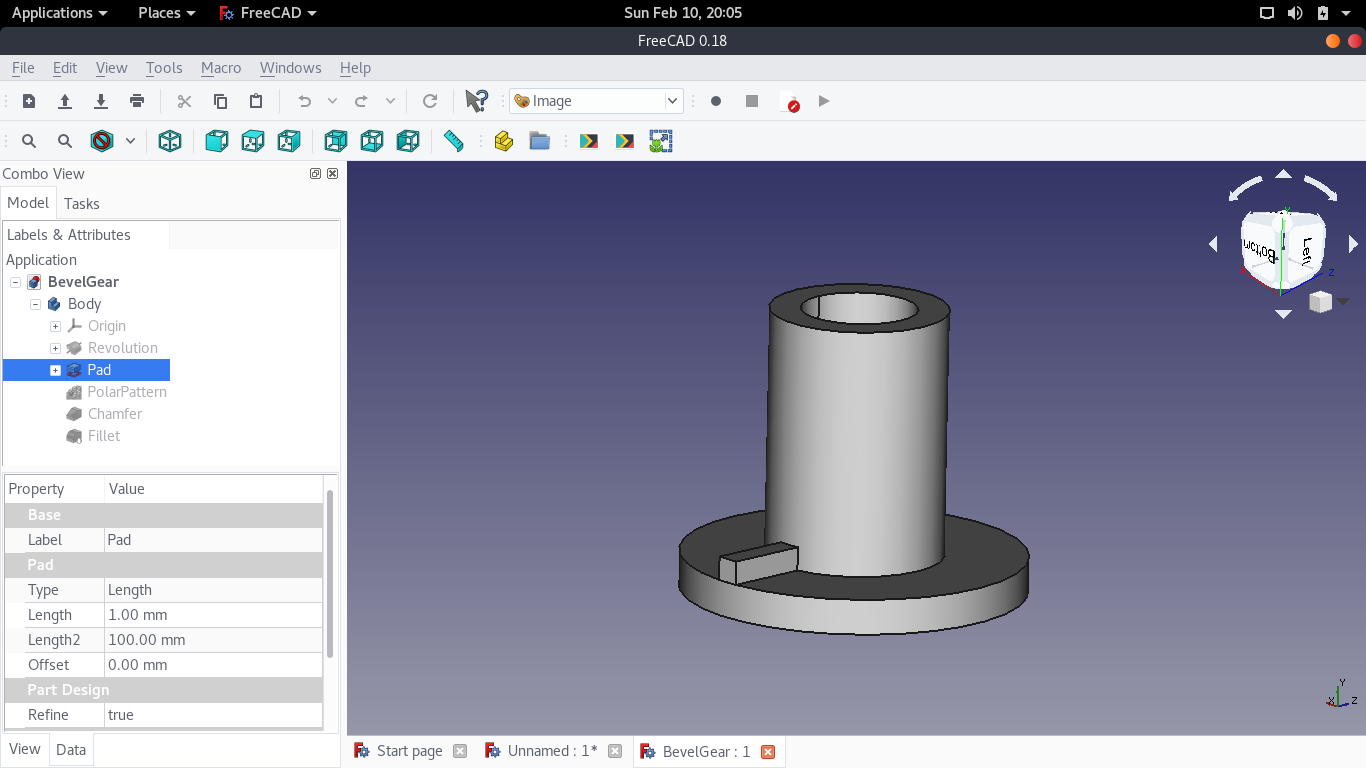Open the Macro menu
The width and height of the screenshot is (1366, 768).
click(x=221, y=68)
